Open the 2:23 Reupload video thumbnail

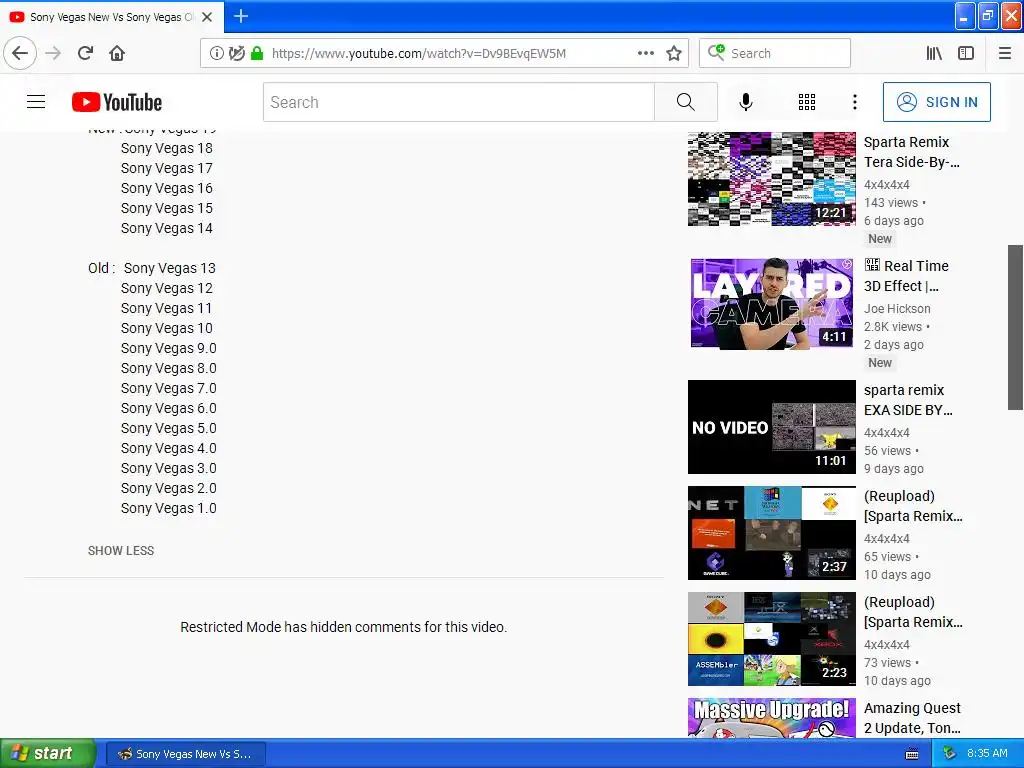[771, 639]
